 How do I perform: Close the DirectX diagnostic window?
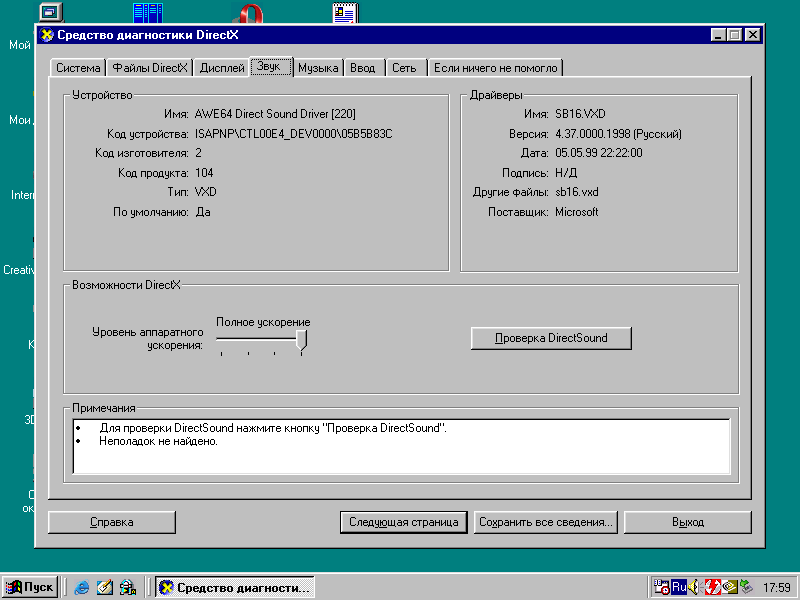[x=753, y=35]
